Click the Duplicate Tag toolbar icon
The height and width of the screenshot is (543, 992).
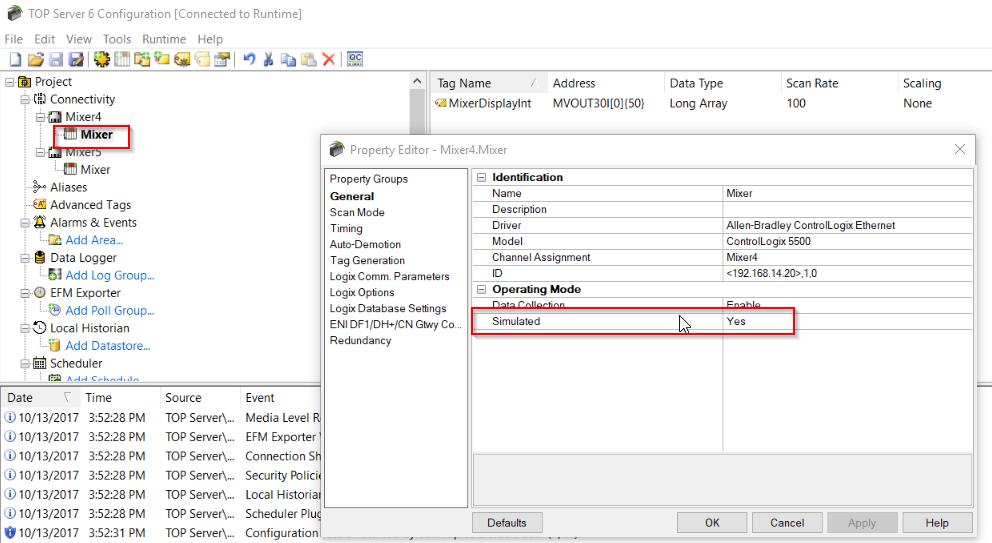click(x=202, y=59)
